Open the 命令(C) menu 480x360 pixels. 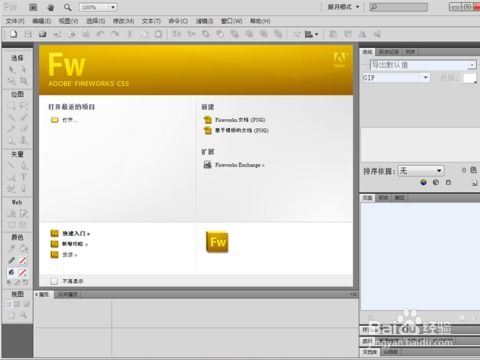coord(178,21)
